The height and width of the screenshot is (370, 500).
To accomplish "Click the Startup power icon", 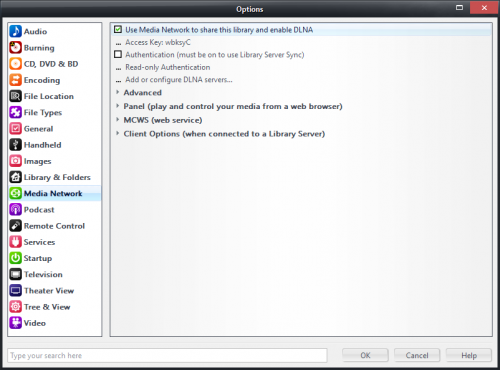I will coord(16,258).
